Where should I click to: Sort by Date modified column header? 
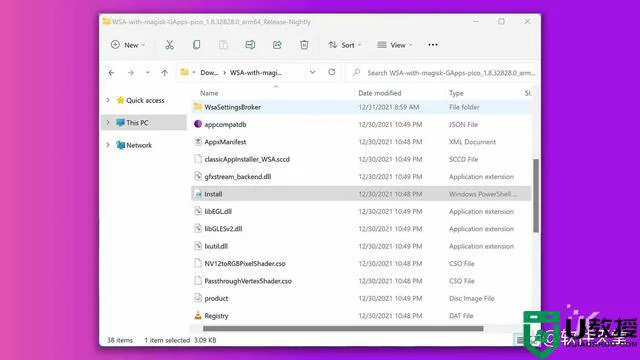pyautogui.click(x=380, y=93)
